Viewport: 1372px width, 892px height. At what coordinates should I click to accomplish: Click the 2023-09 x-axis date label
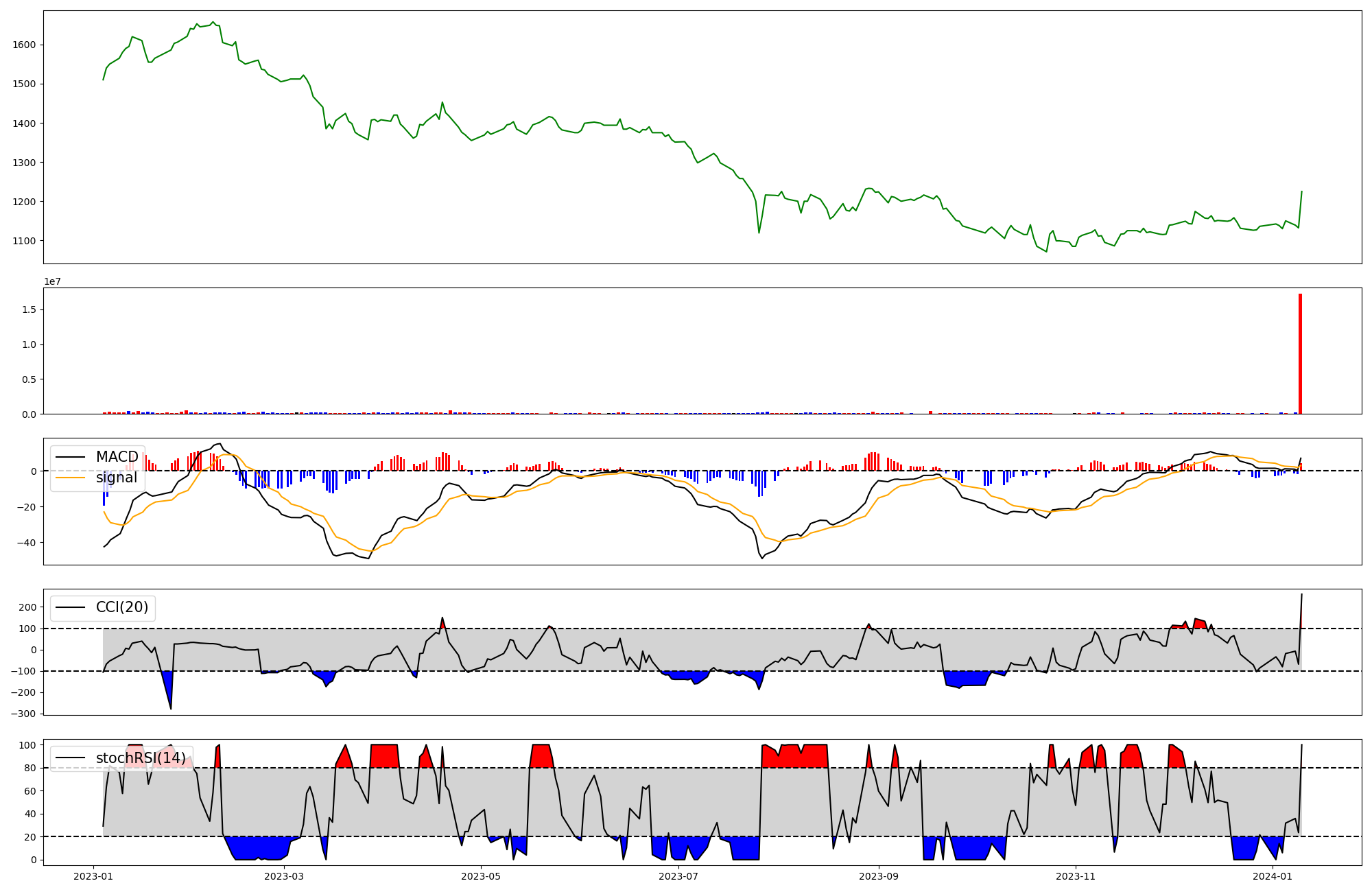pos(879,876)
